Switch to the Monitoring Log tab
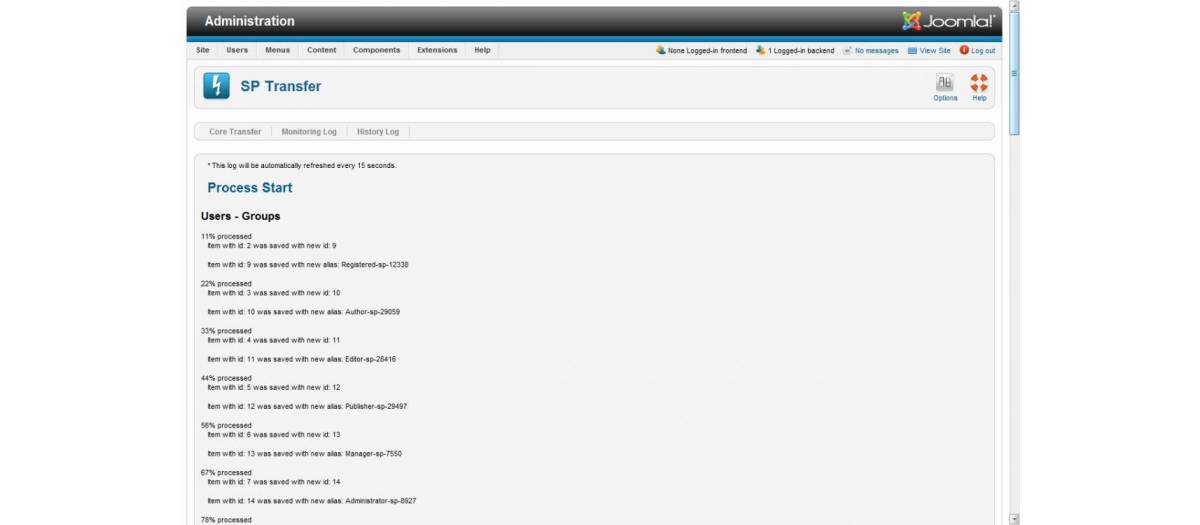Image resolution: width=1200 pixels, height=525 pixels. tap(309, 132)
